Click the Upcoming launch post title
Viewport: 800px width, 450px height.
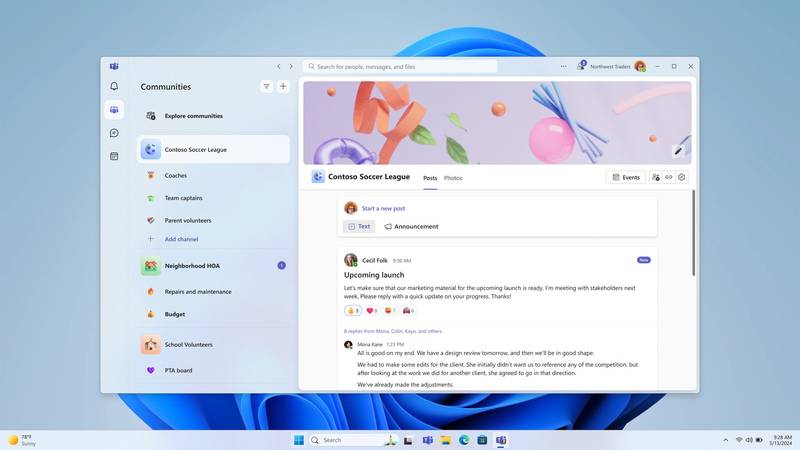click(374, 274)
